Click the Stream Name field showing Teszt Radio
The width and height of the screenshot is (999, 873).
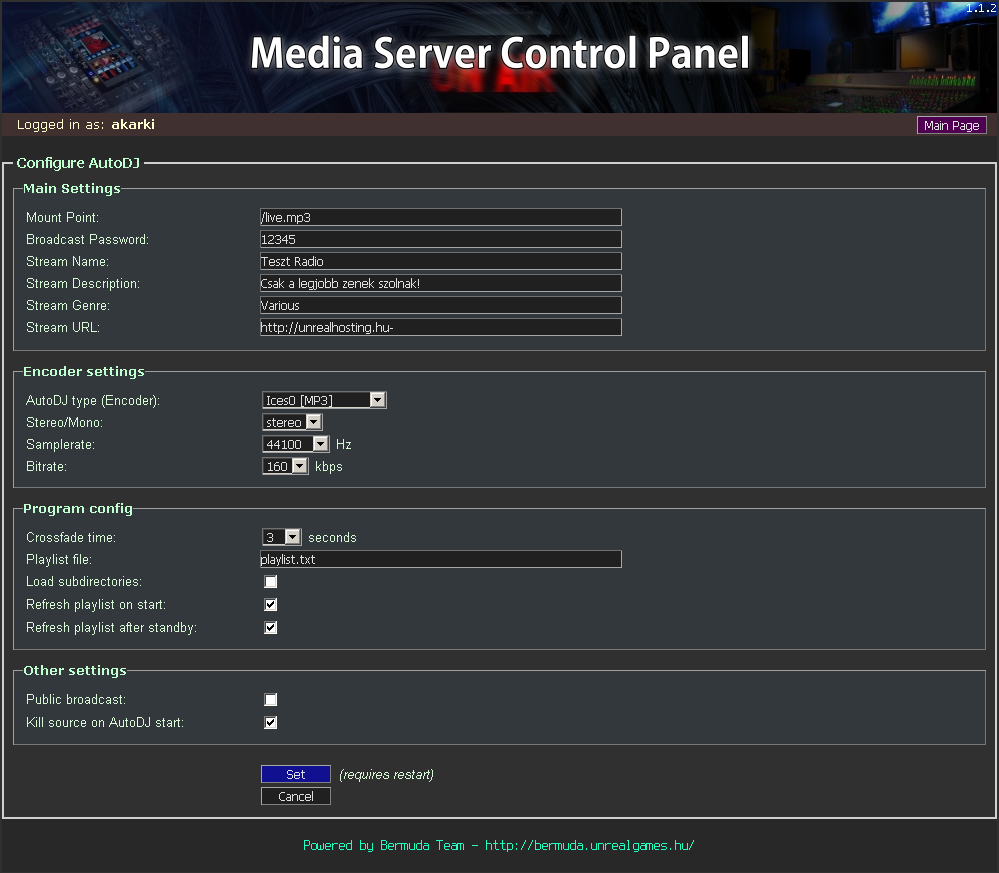pyautogui.click(x=440, y=260)
